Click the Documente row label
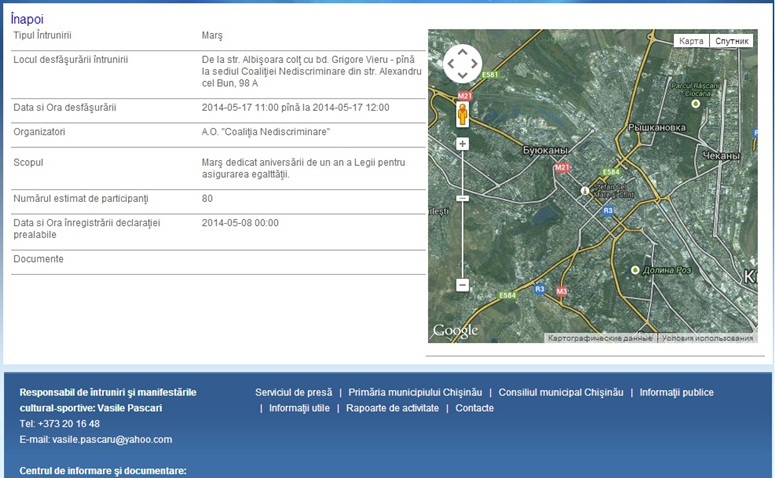 [38, 259]
